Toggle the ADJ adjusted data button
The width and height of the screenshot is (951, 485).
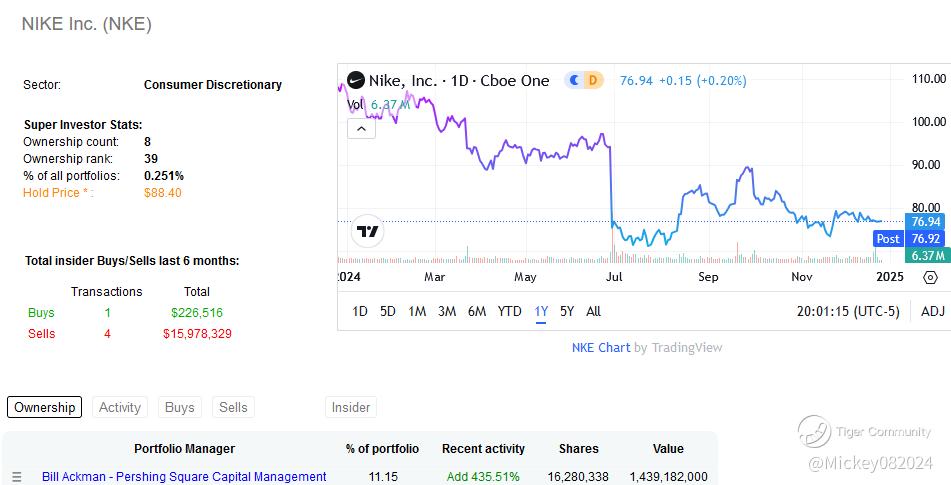coord(932,311)
